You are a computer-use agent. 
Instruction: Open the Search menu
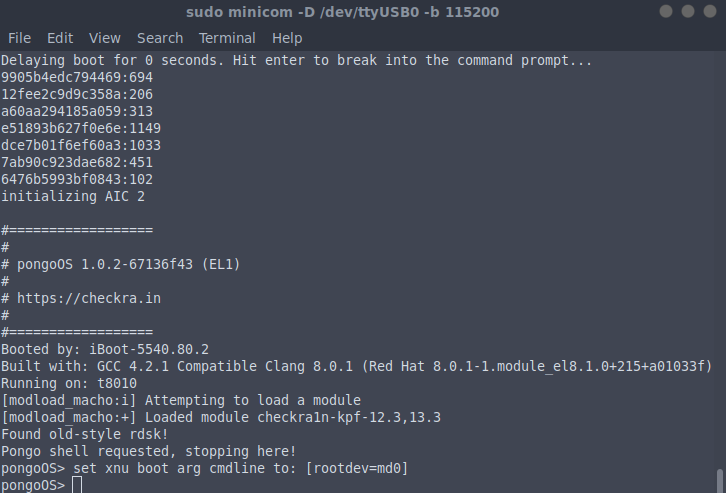160,38
